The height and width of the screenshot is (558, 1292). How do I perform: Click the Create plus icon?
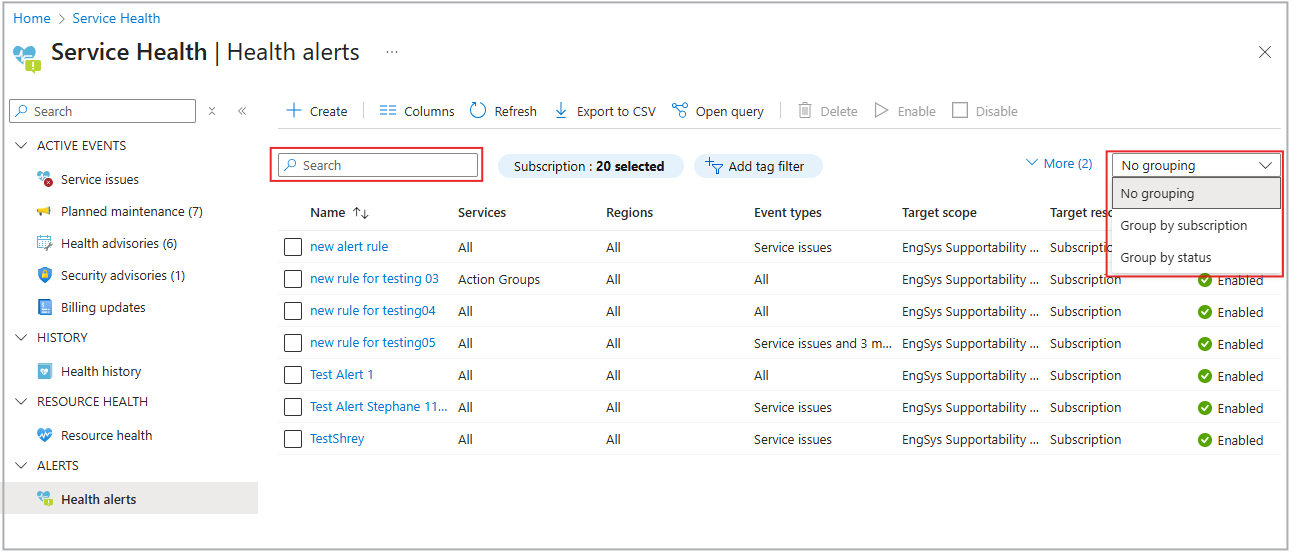(294, 111)
